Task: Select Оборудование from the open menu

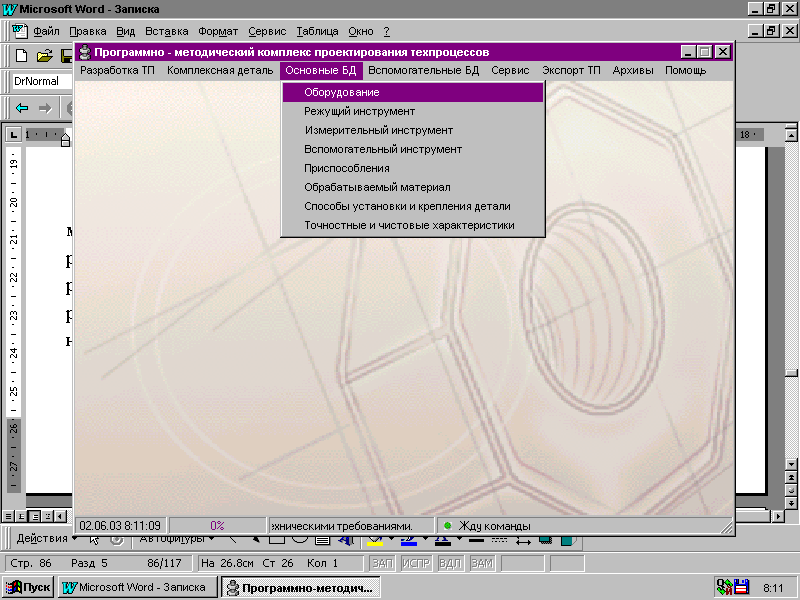Action: click(413, 92)
